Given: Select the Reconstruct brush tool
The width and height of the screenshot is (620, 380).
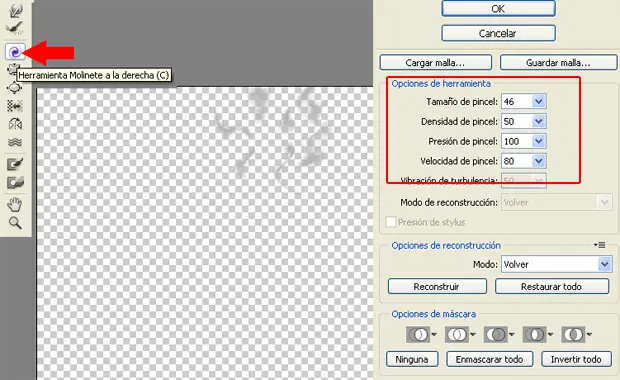Looking at the screenshot, I should point(15,28).
